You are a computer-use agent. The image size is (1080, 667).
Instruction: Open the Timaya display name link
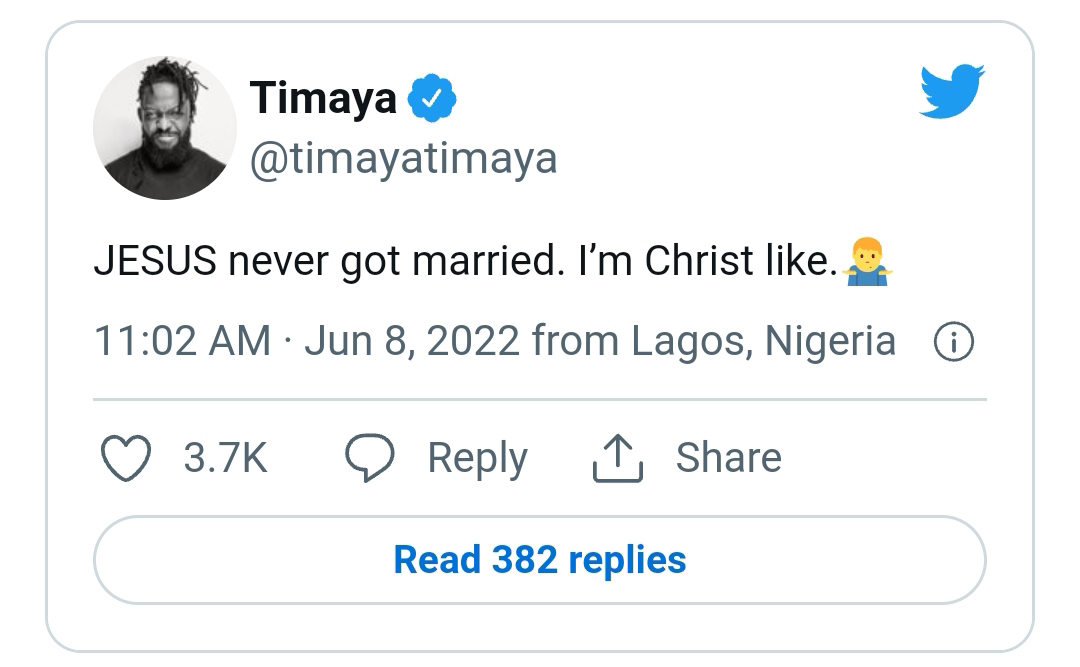click(x=323, y=99)
